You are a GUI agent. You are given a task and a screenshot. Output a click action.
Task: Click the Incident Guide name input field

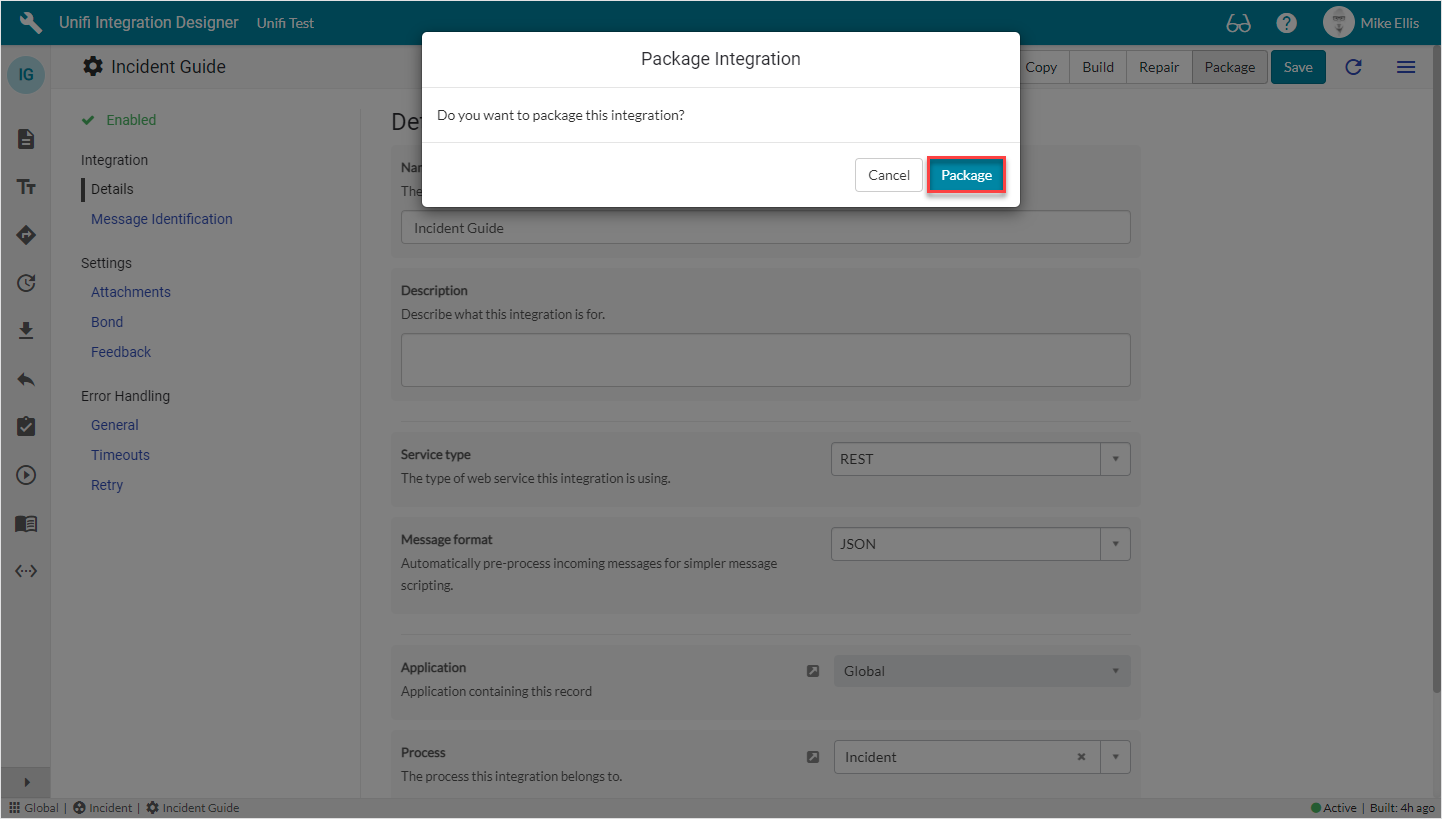coord(765,227)
